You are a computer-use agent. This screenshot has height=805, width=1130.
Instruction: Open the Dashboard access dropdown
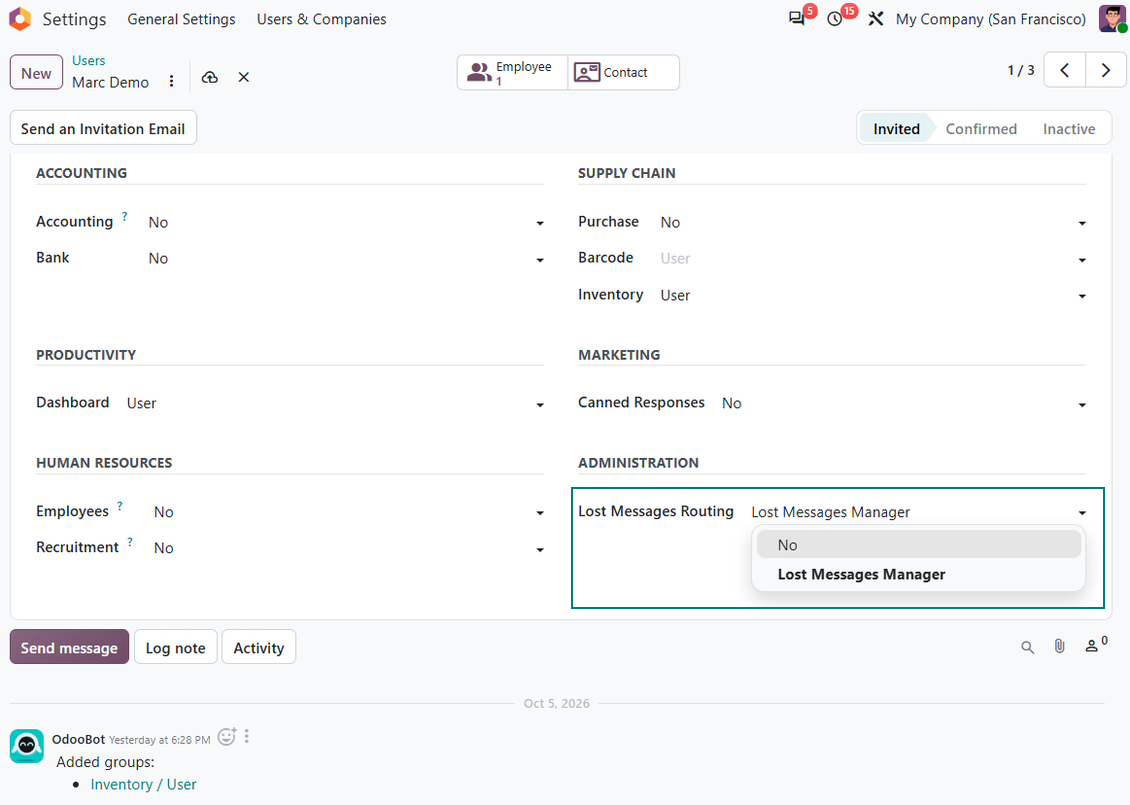pos(335,404)
